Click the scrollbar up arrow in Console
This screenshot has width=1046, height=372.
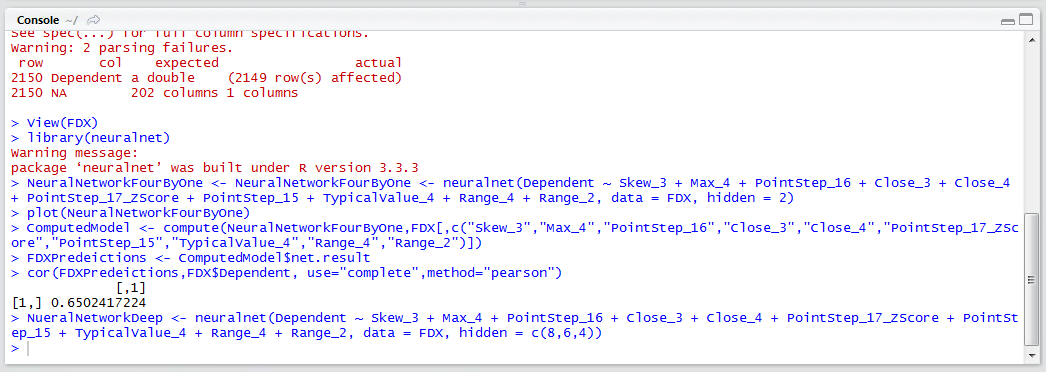pyautogui.click(x=1031, y=39)
